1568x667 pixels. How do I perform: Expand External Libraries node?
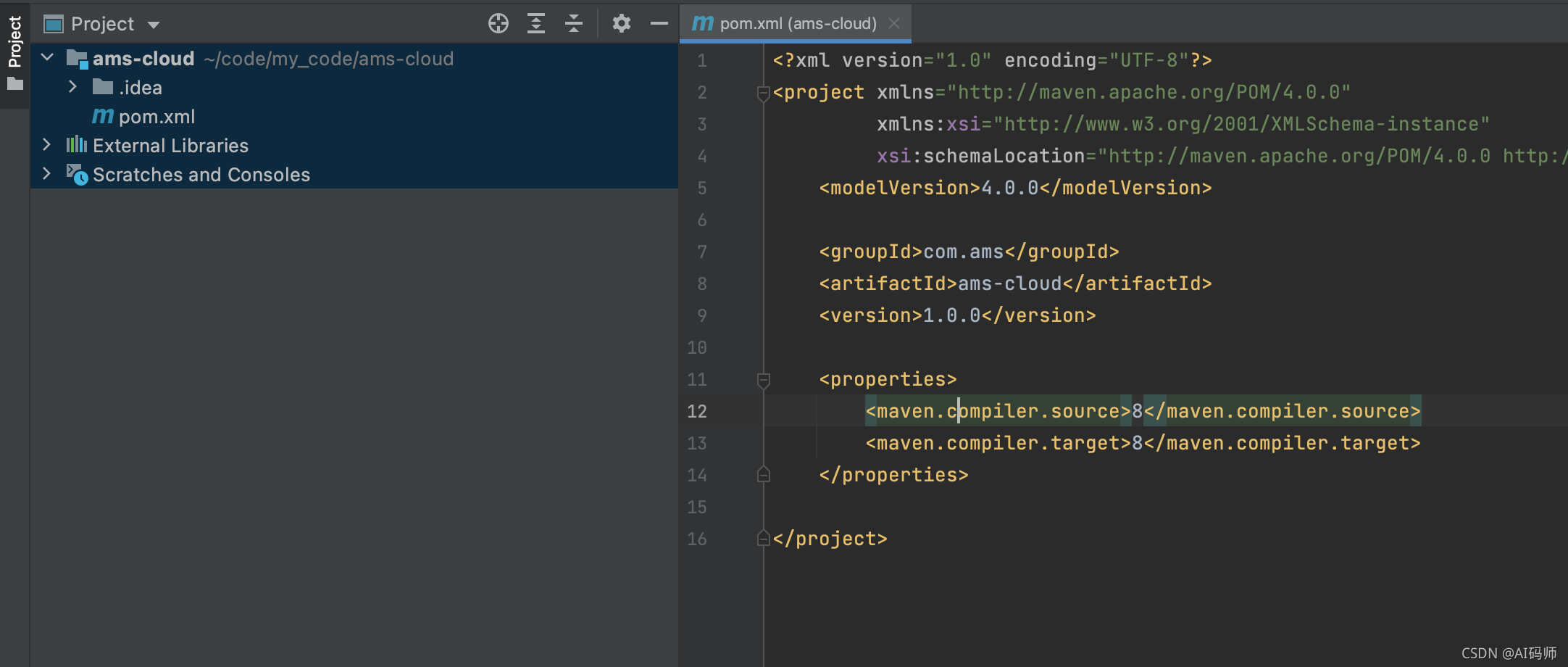click(47, 145)
